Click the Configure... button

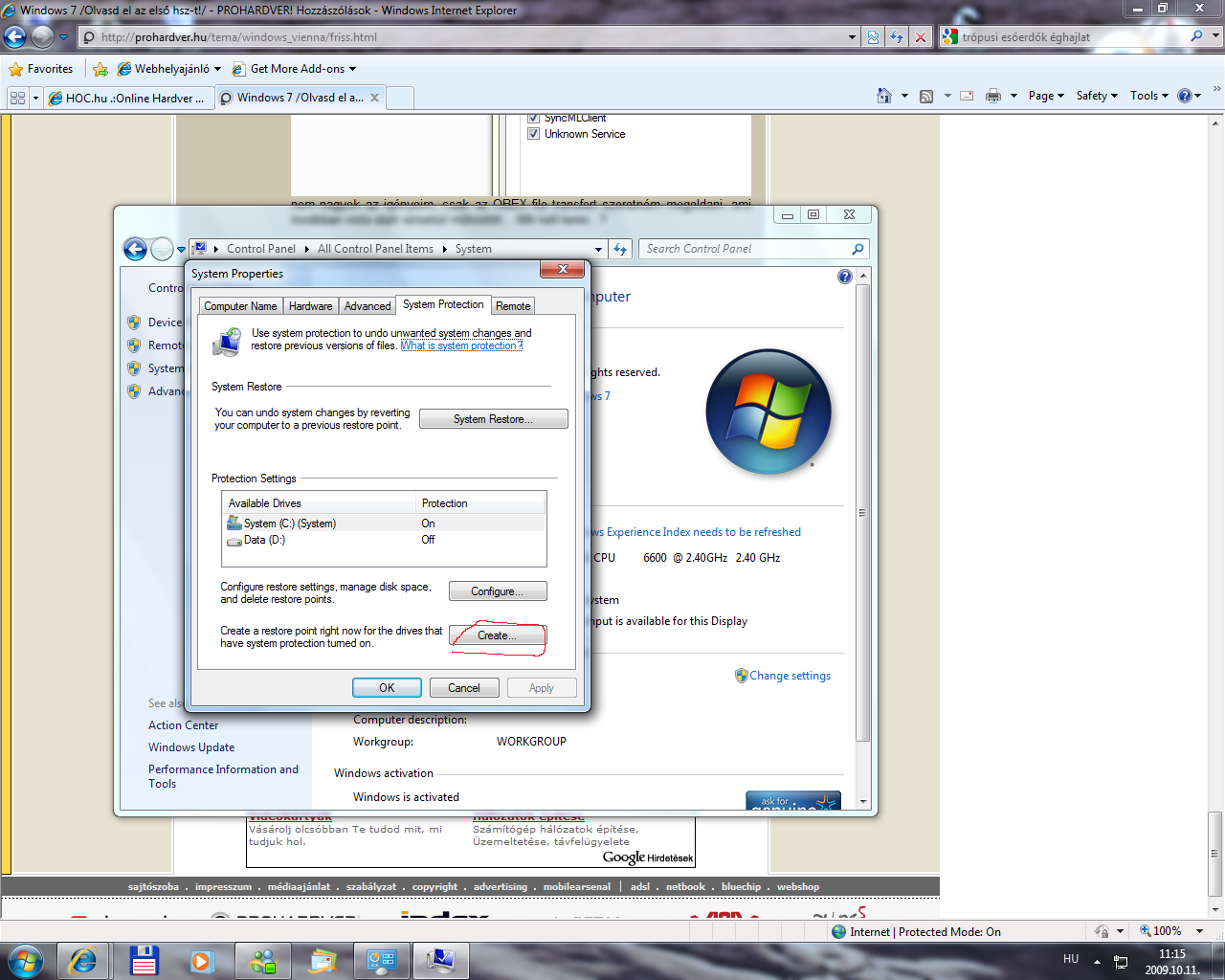click(498, 591)
